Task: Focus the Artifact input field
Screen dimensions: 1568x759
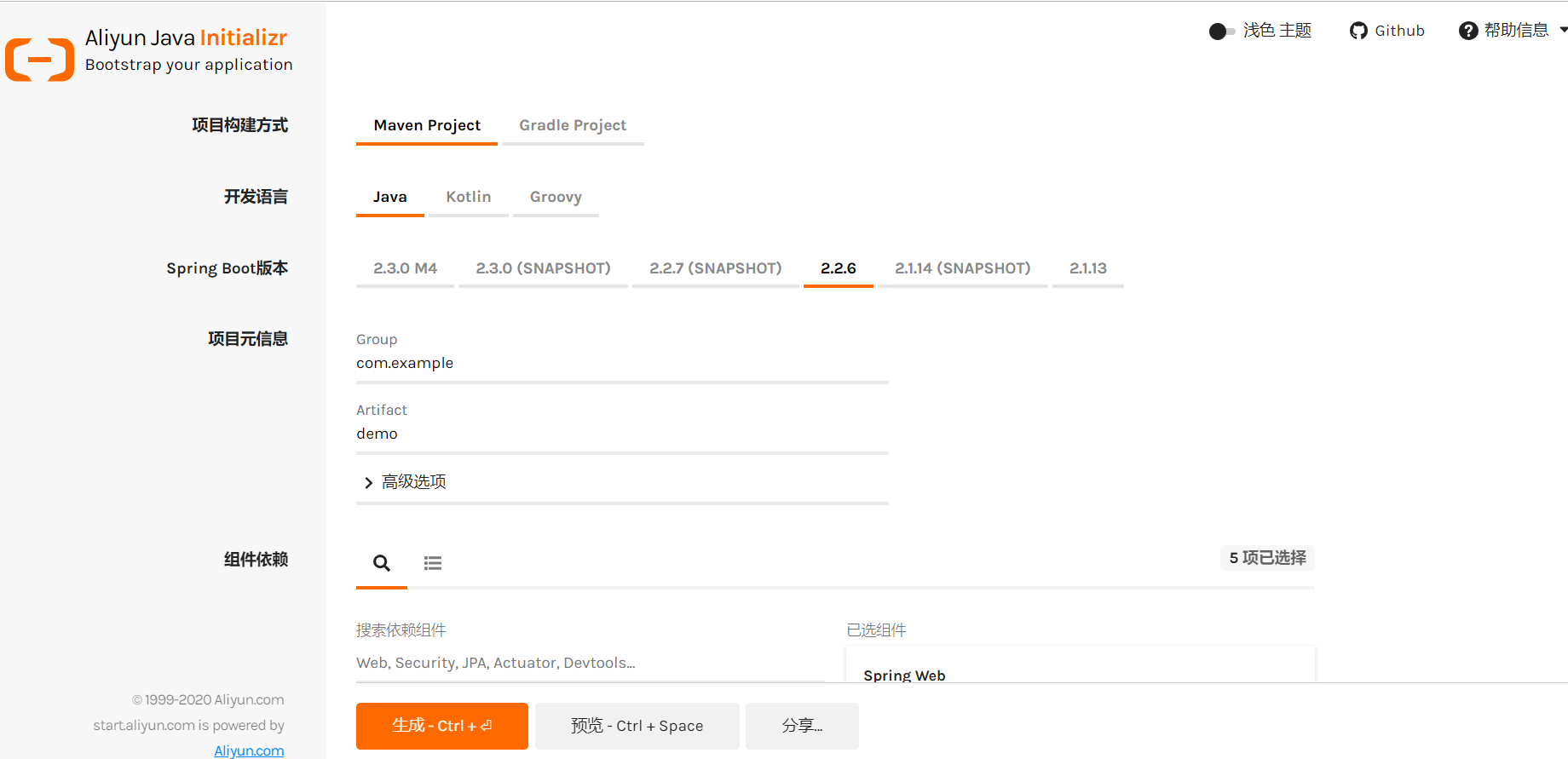Action: pos(622,434)
